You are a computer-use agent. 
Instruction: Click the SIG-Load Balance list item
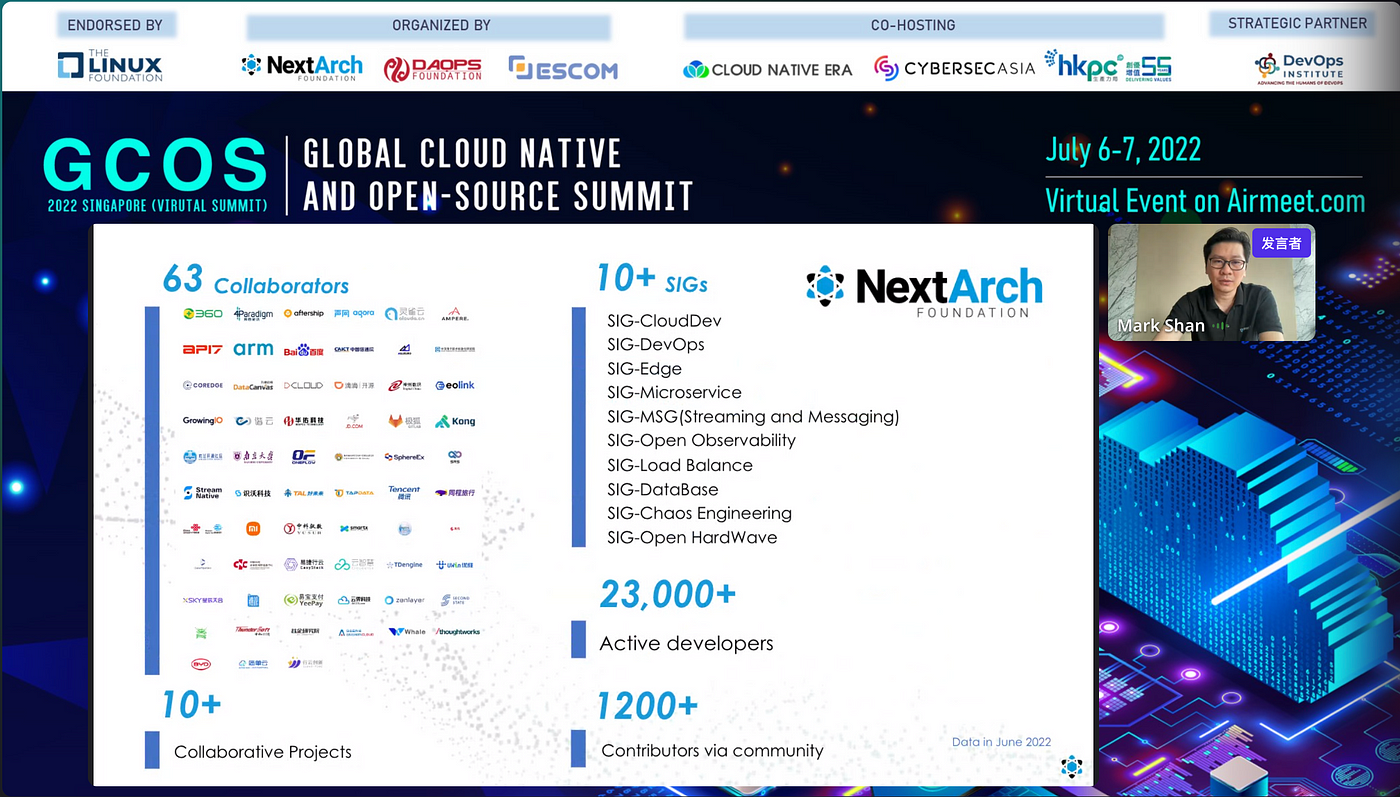[x=680, y=465]
